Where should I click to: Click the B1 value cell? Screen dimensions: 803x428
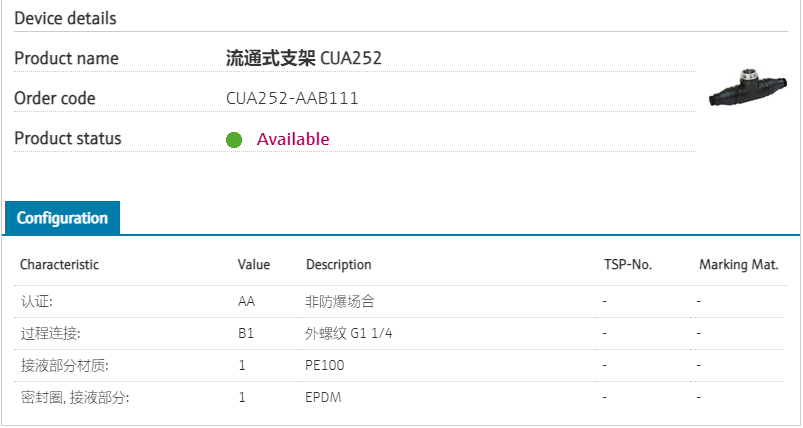(246, 333)
